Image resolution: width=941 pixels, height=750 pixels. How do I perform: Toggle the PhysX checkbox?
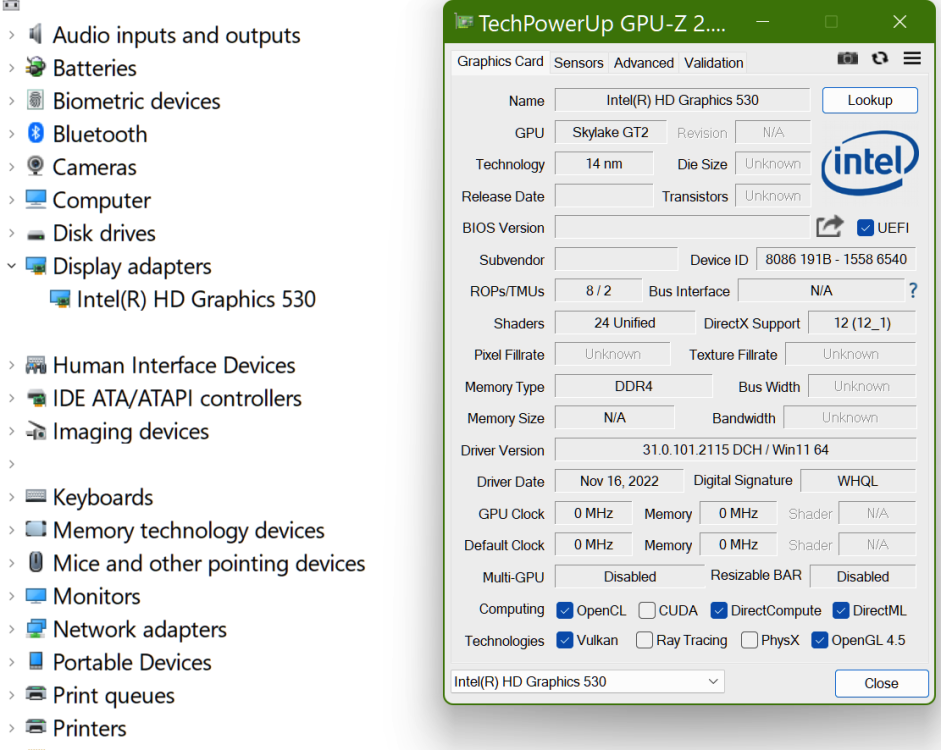pos(750,640)
